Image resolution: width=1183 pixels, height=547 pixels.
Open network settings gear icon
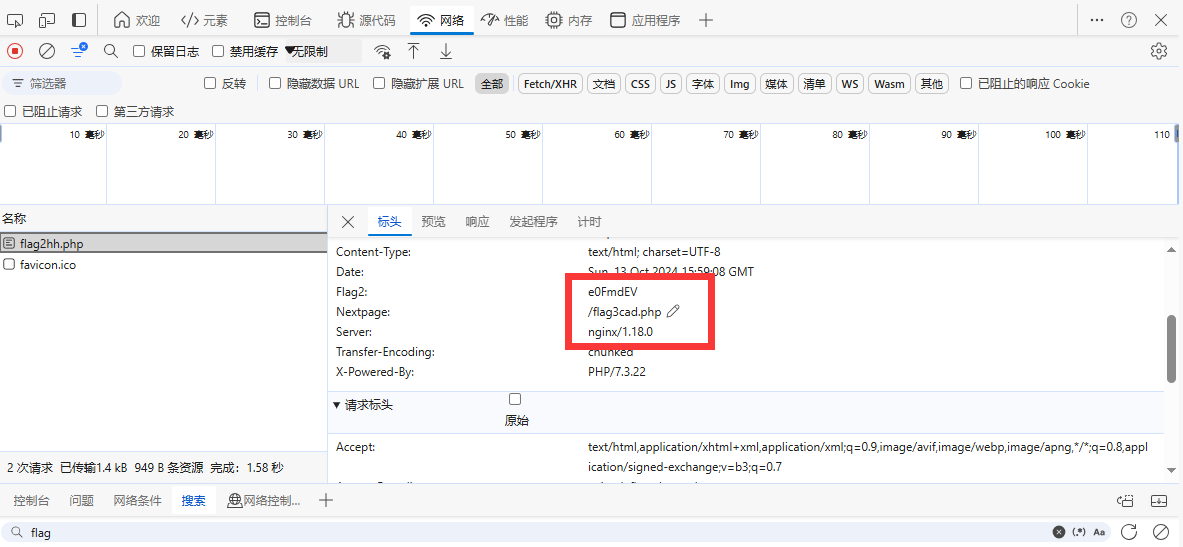1159,51
